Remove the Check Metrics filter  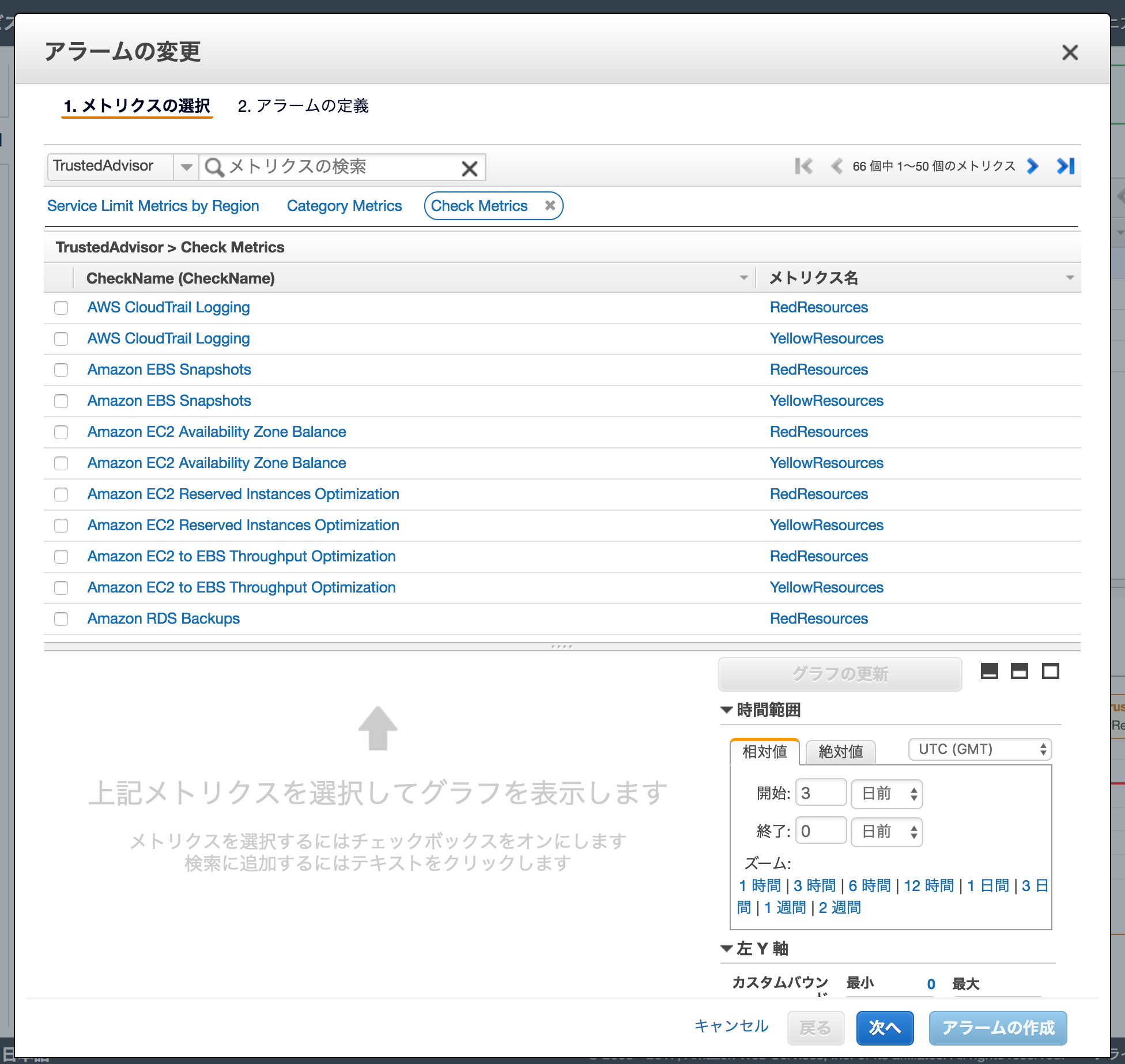[x=550, y=205]
